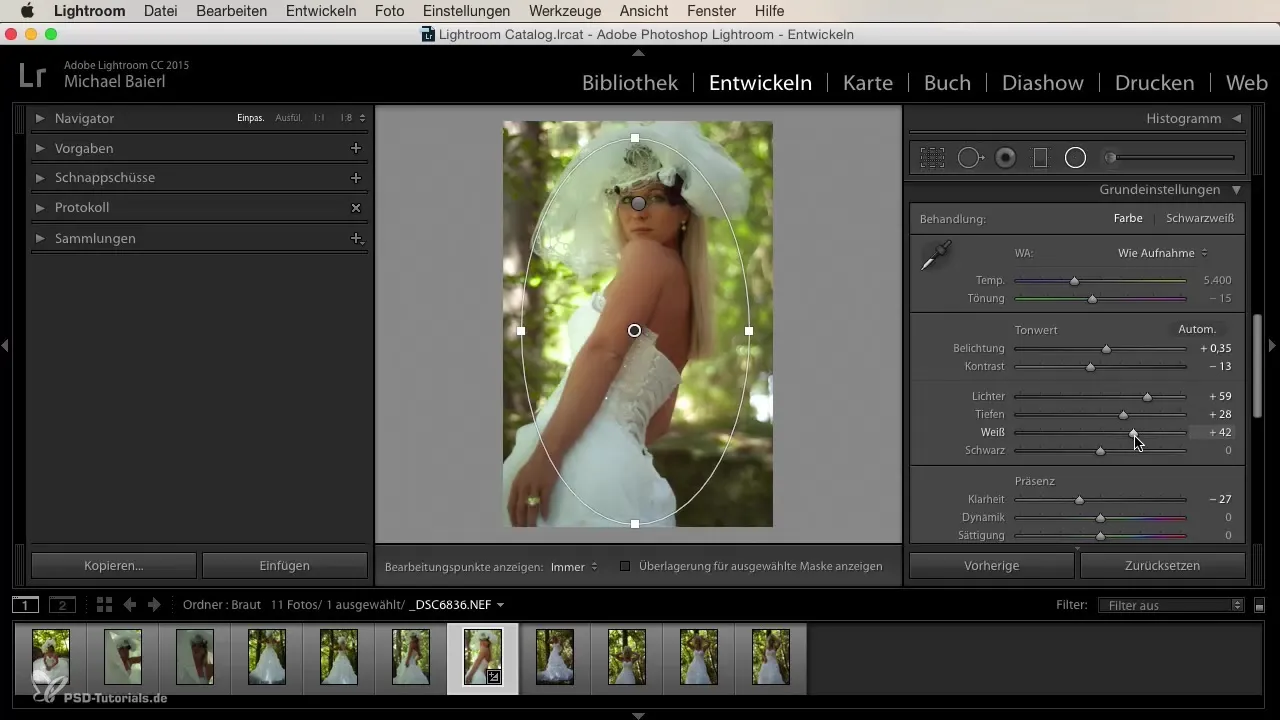The height and width of the screenshot is (720, 1280).
Task: Expand the Navigator panel
Action: tap(40, 118)
